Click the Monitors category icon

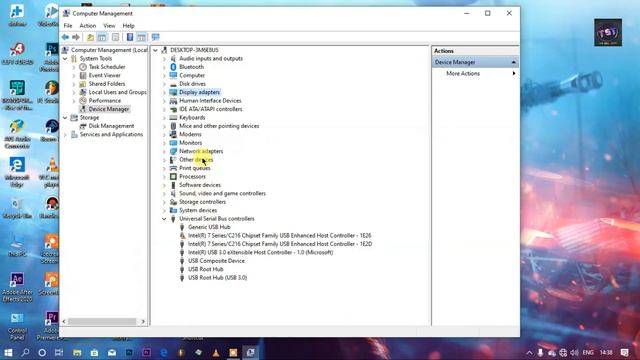(173, 143)
